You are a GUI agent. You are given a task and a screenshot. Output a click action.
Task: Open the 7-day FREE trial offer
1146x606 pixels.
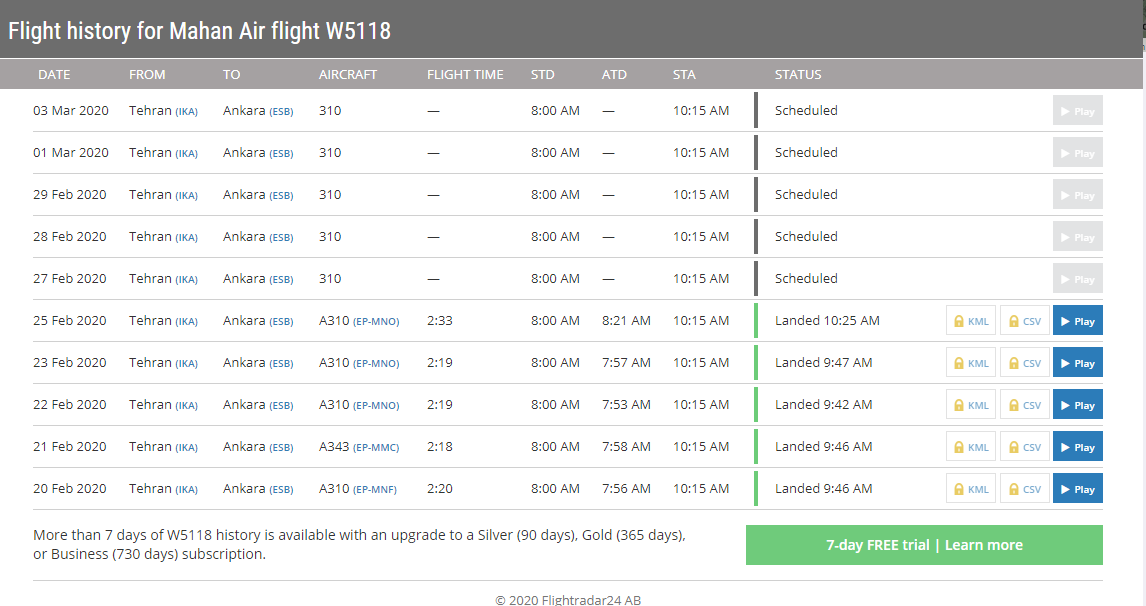pyautogui.click(x=924, y=545)
